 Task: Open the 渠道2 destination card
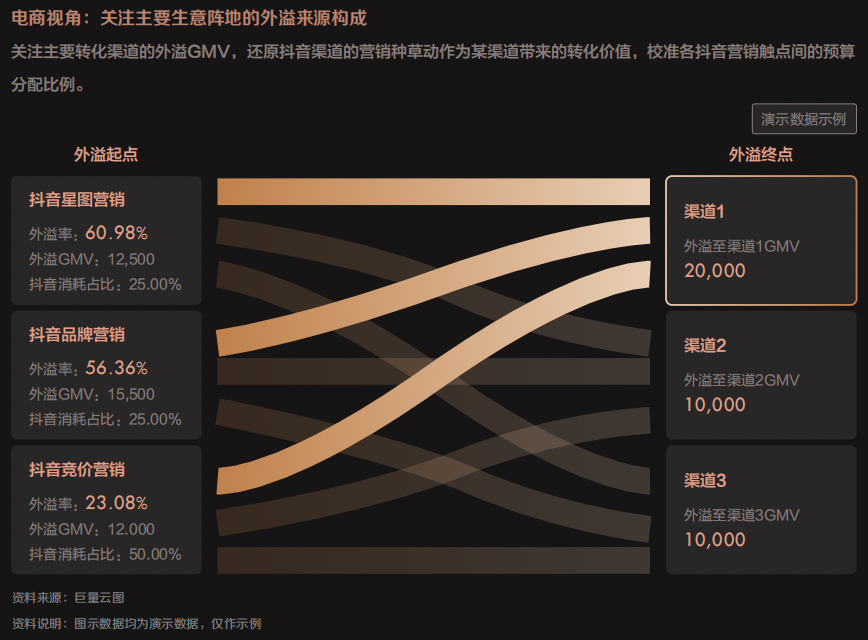[x=761, y=375]
